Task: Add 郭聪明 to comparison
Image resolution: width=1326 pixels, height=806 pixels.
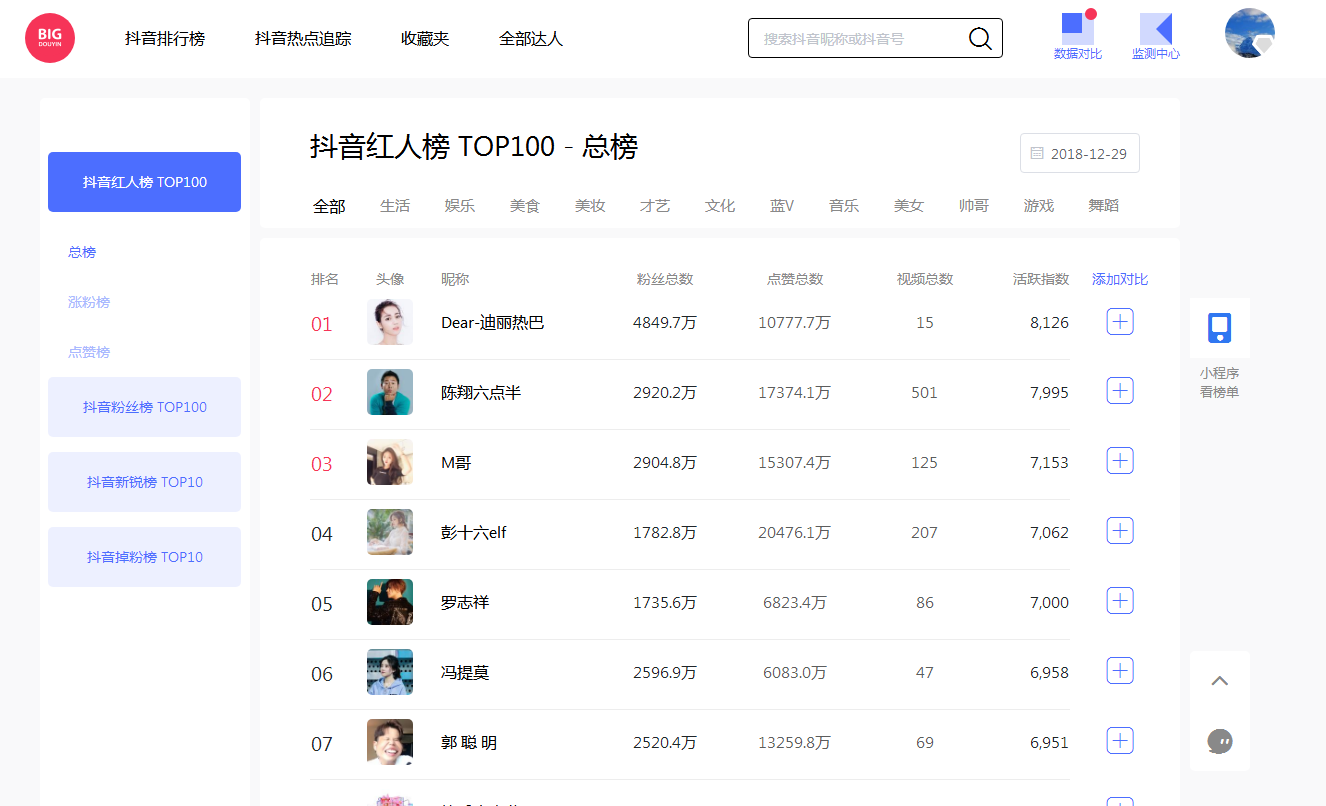Action: tap(1120, 741)
